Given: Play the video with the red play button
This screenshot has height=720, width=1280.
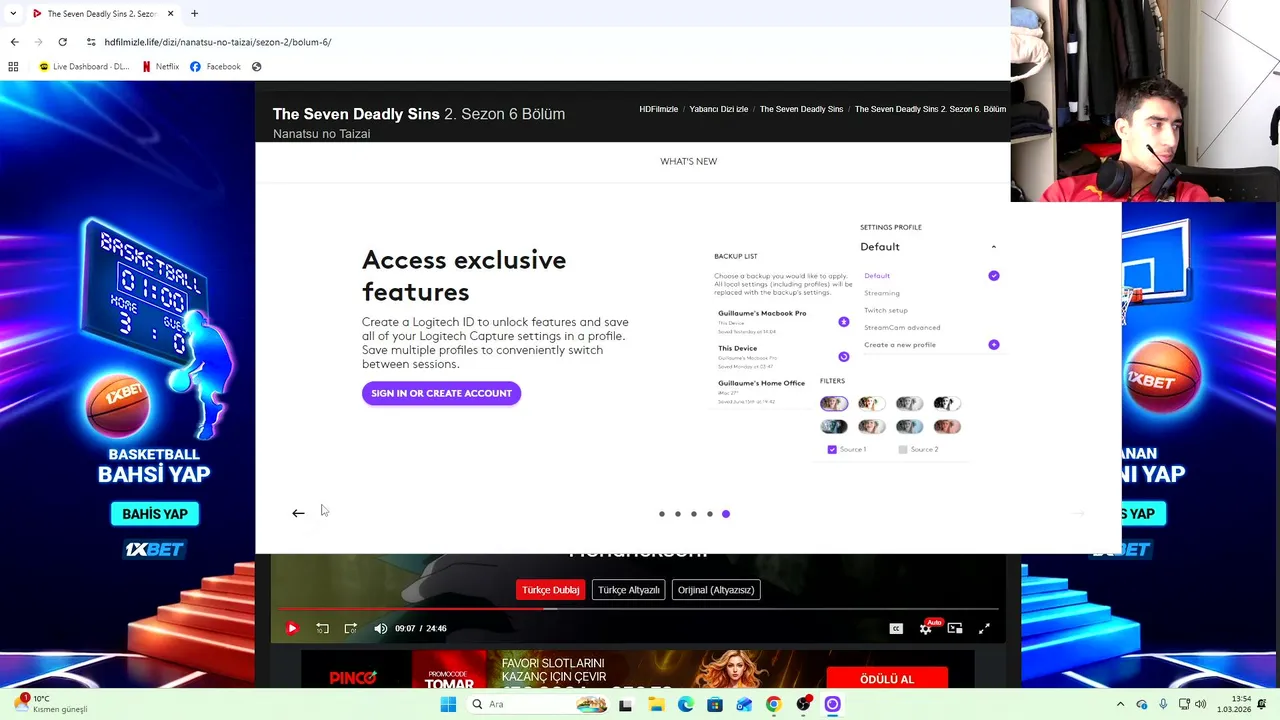Looking at the screenshot, I should 292,628.
